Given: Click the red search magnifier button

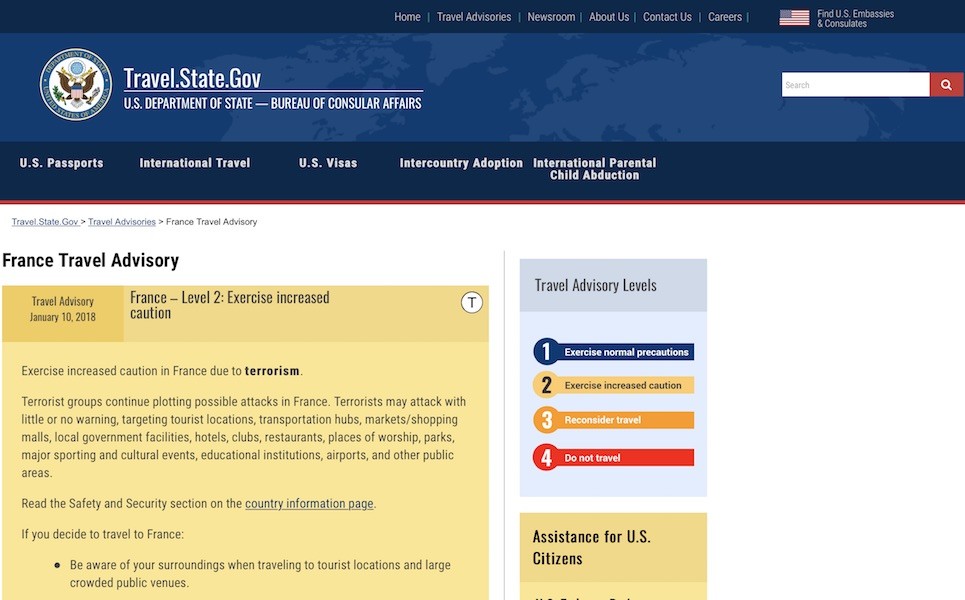Looking at the screenshot, I should click(x=947, y=85).
